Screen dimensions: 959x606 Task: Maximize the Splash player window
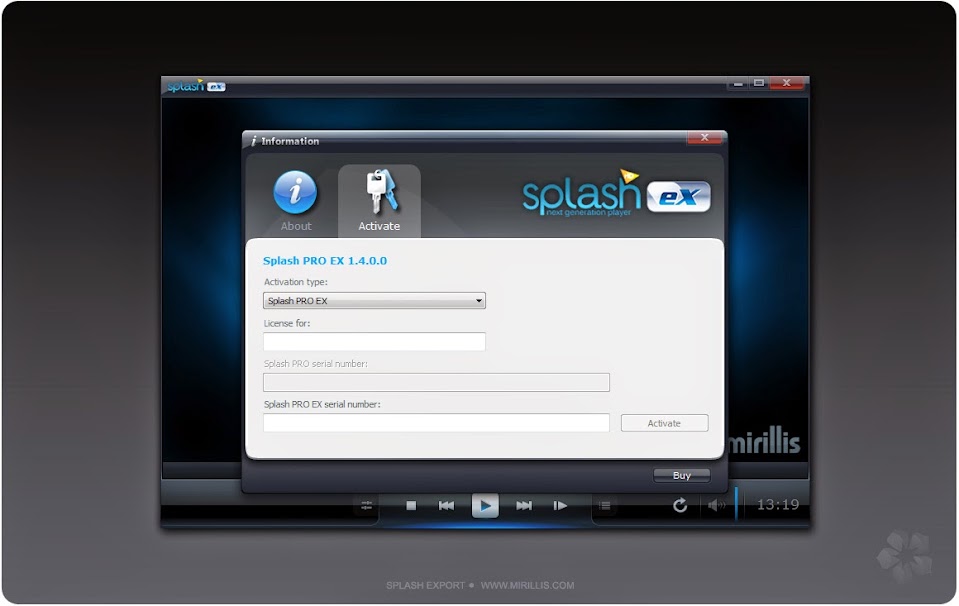click(759, 83)
